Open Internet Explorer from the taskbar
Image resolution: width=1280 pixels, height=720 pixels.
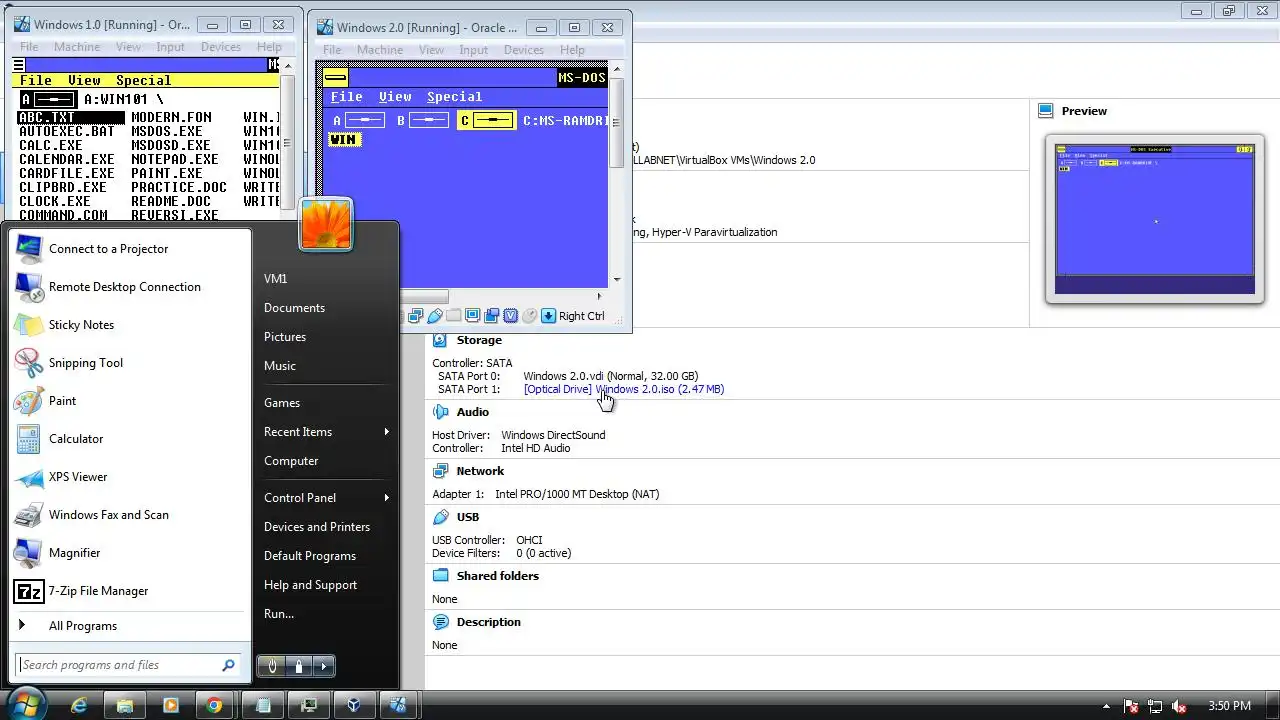80,705
